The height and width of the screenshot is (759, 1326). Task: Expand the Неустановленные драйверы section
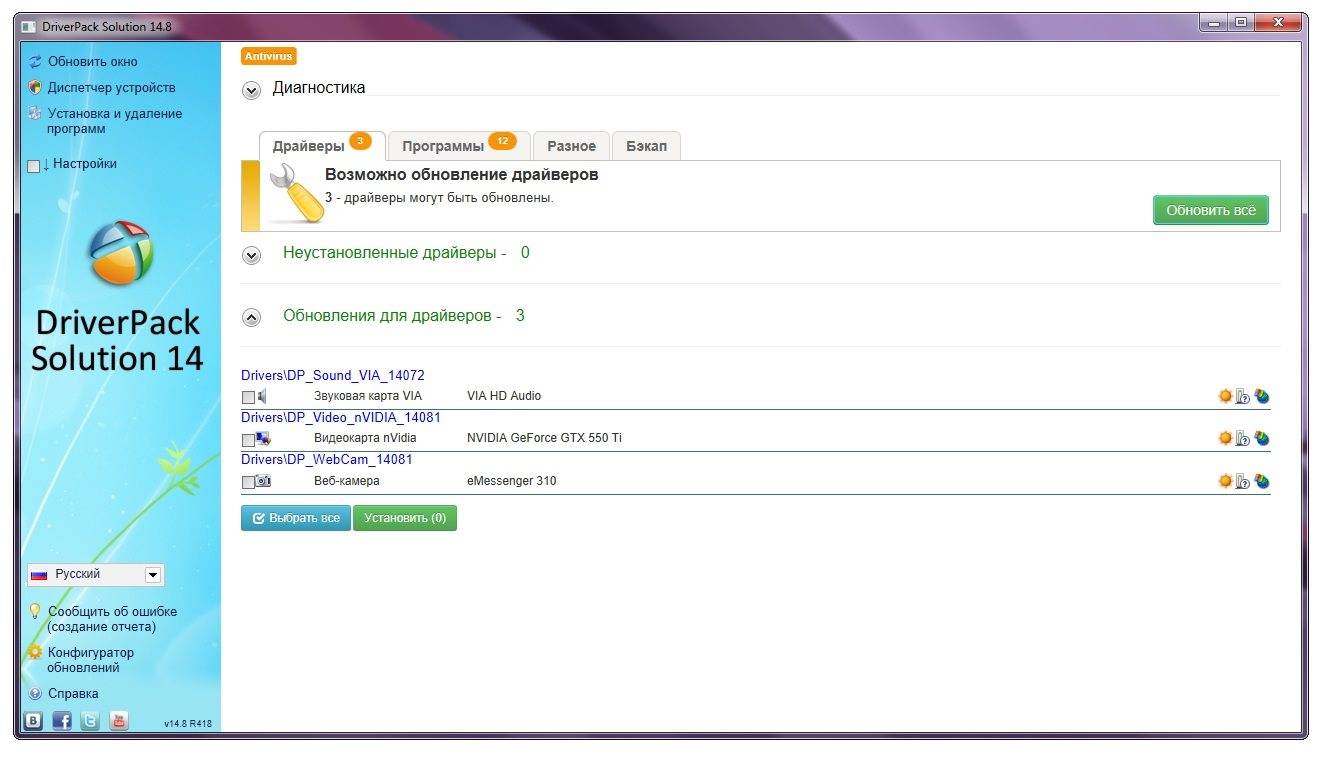[252, 255]
